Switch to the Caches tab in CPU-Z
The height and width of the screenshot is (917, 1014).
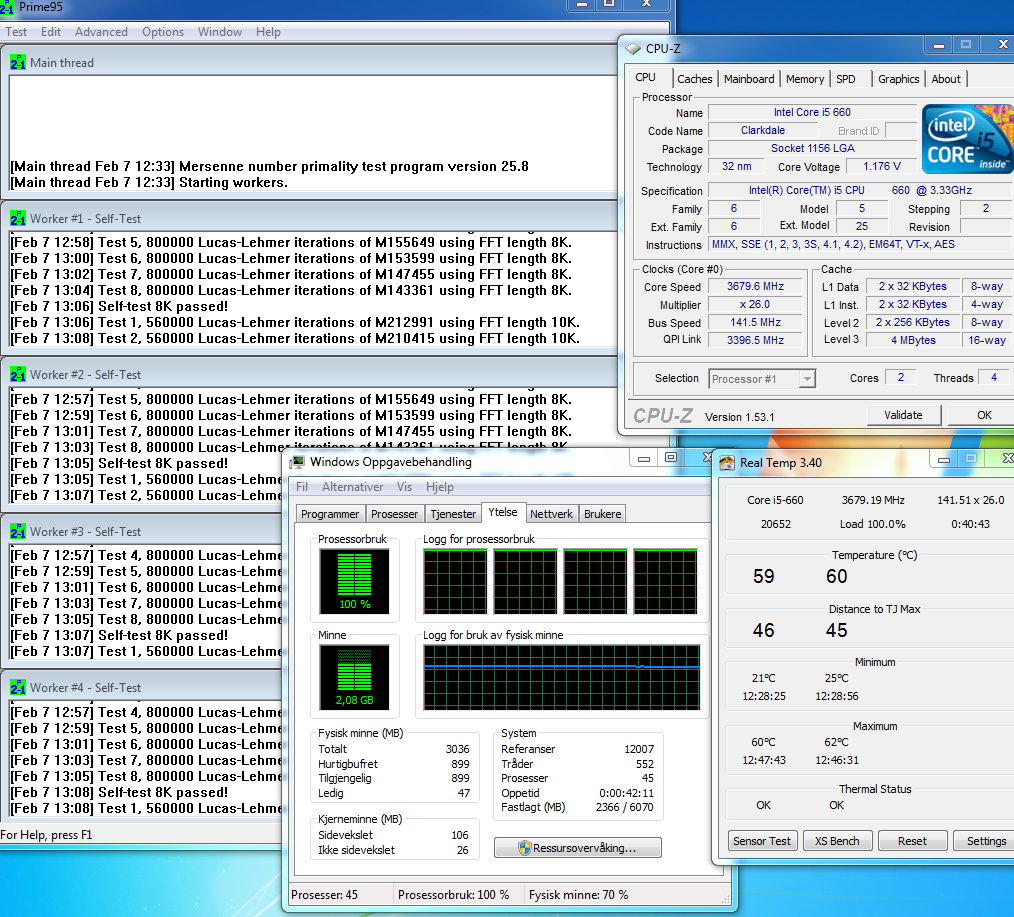[695, 79]
